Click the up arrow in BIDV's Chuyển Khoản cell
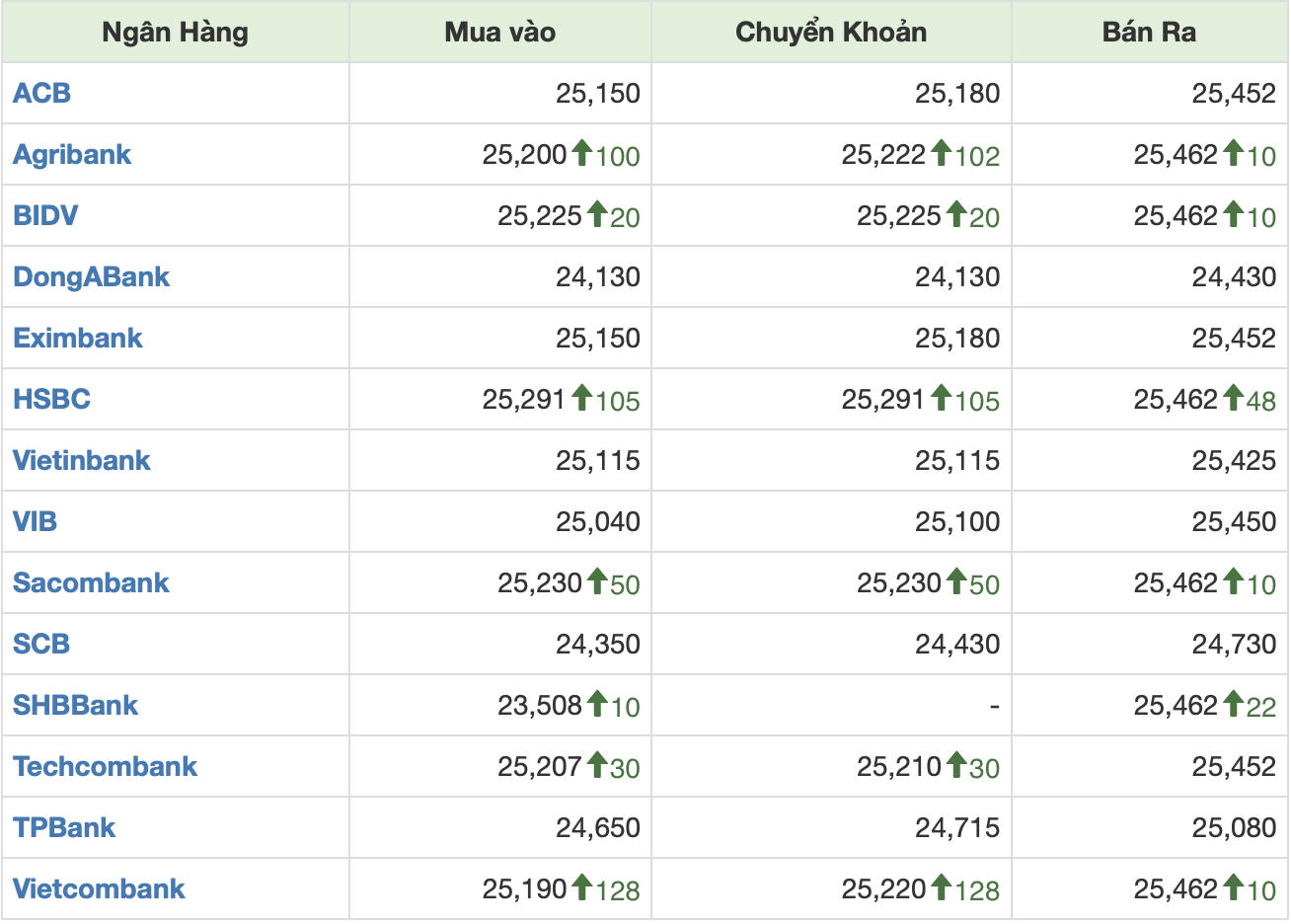The image size is (1291, 924). coord(955,214)
